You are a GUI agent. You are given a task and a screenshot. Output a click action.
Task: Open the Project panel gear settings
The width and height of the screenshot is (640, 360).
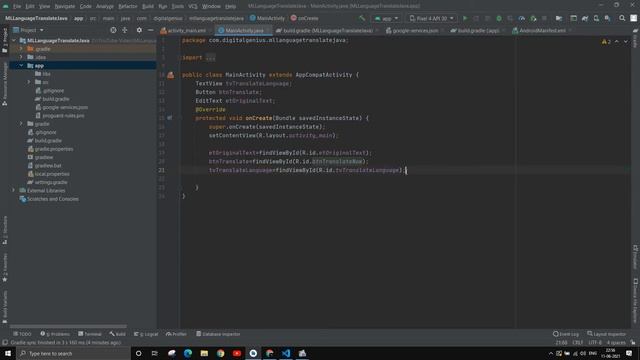pyautogui.click(x=139, y=30)
